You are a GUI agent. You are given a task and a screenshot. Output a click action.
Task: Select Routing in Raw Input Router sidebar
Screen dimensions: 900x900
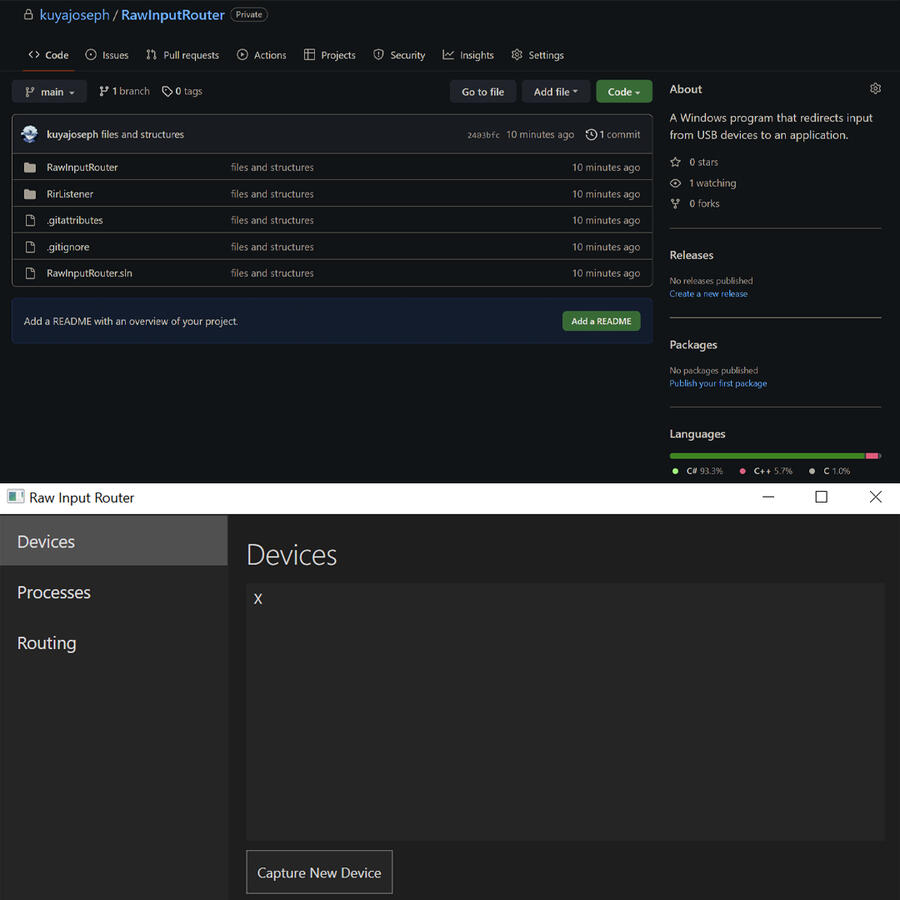(x=114, y=643)
